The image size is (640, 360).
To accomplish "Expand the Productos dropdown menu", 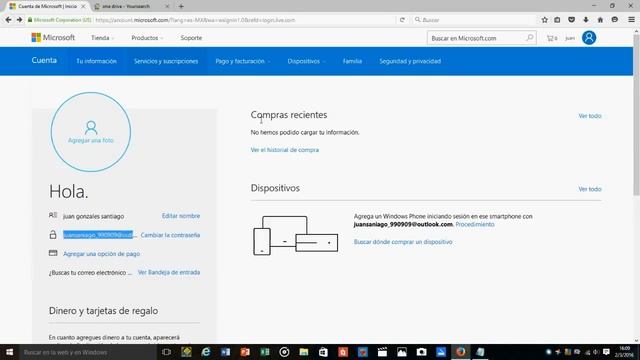I will tap(147, 38).
